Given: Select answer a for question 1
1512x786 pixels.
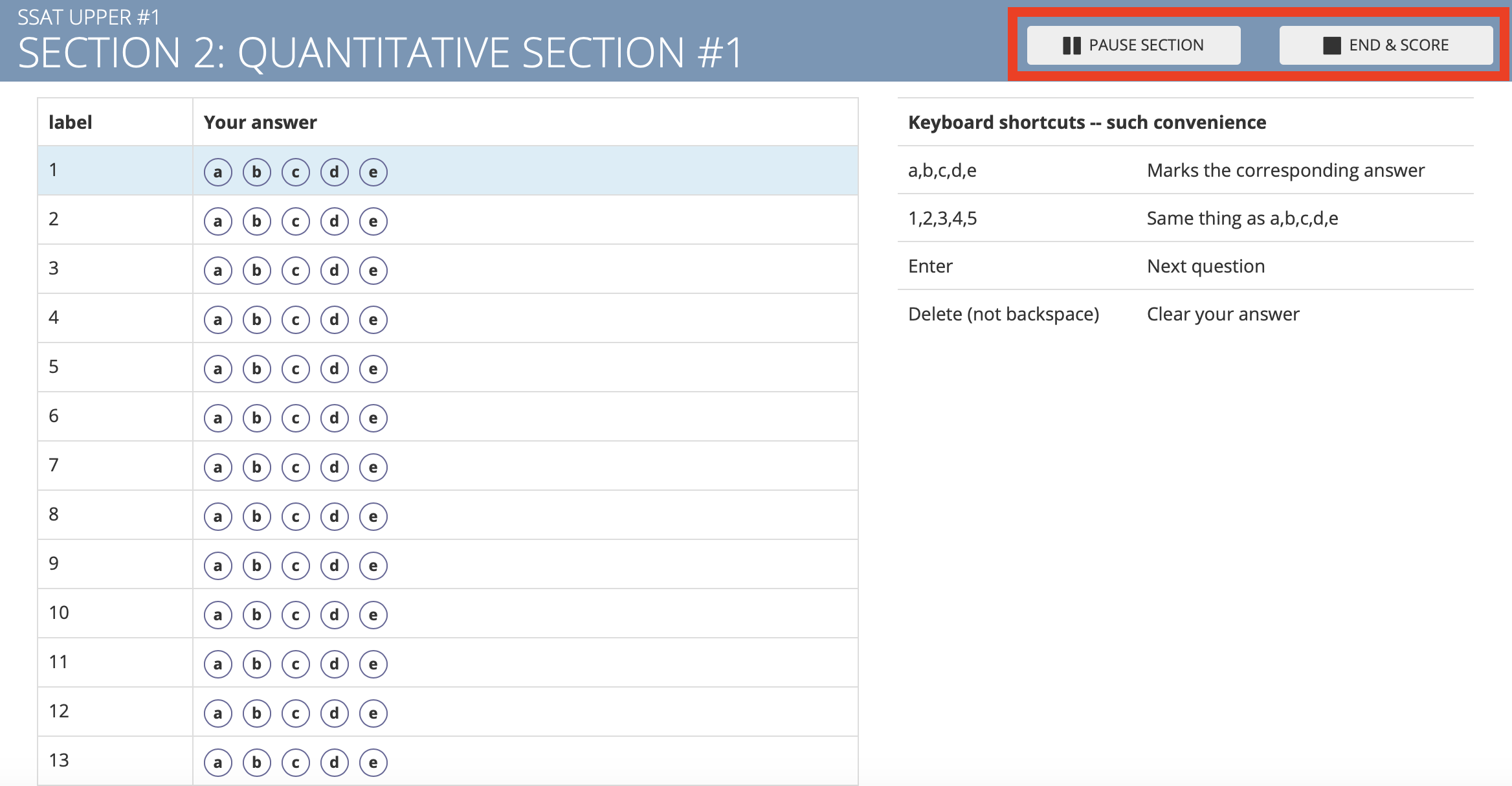Looking at the screenshot, I should coord(218,172).
